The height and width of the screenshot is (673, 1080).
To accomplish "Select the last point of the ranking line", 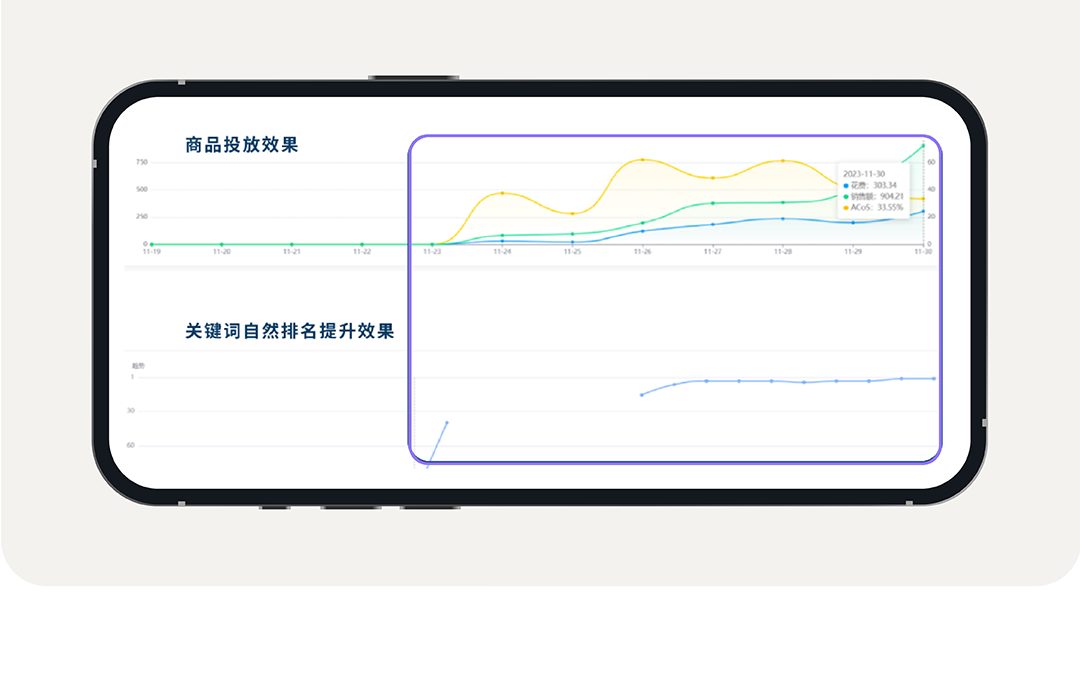I will tap(934, 378).
